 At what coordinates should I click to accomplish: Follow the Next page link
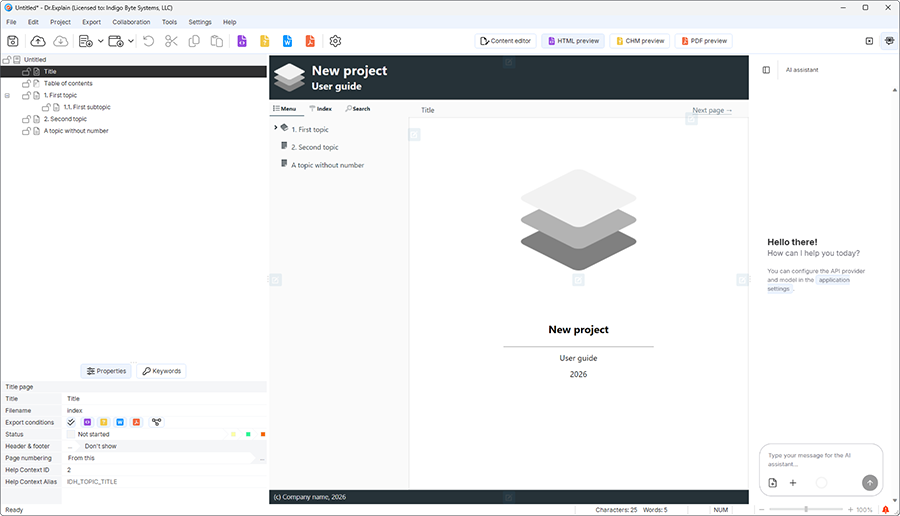click(712, 110)
